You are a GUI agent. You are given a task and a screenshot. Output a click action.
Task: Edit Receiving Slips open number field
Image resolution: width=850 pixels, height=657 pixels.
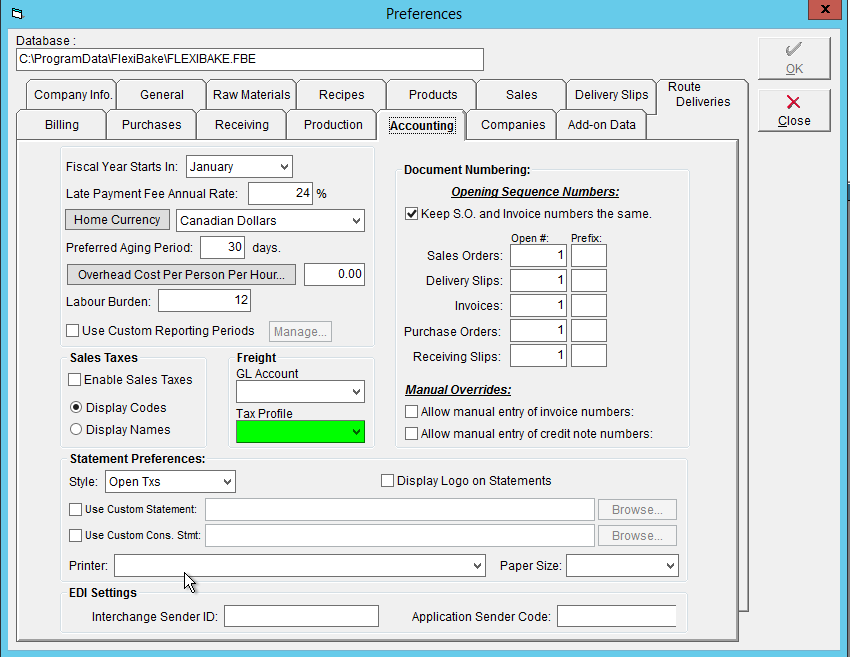tap(538, 356)
